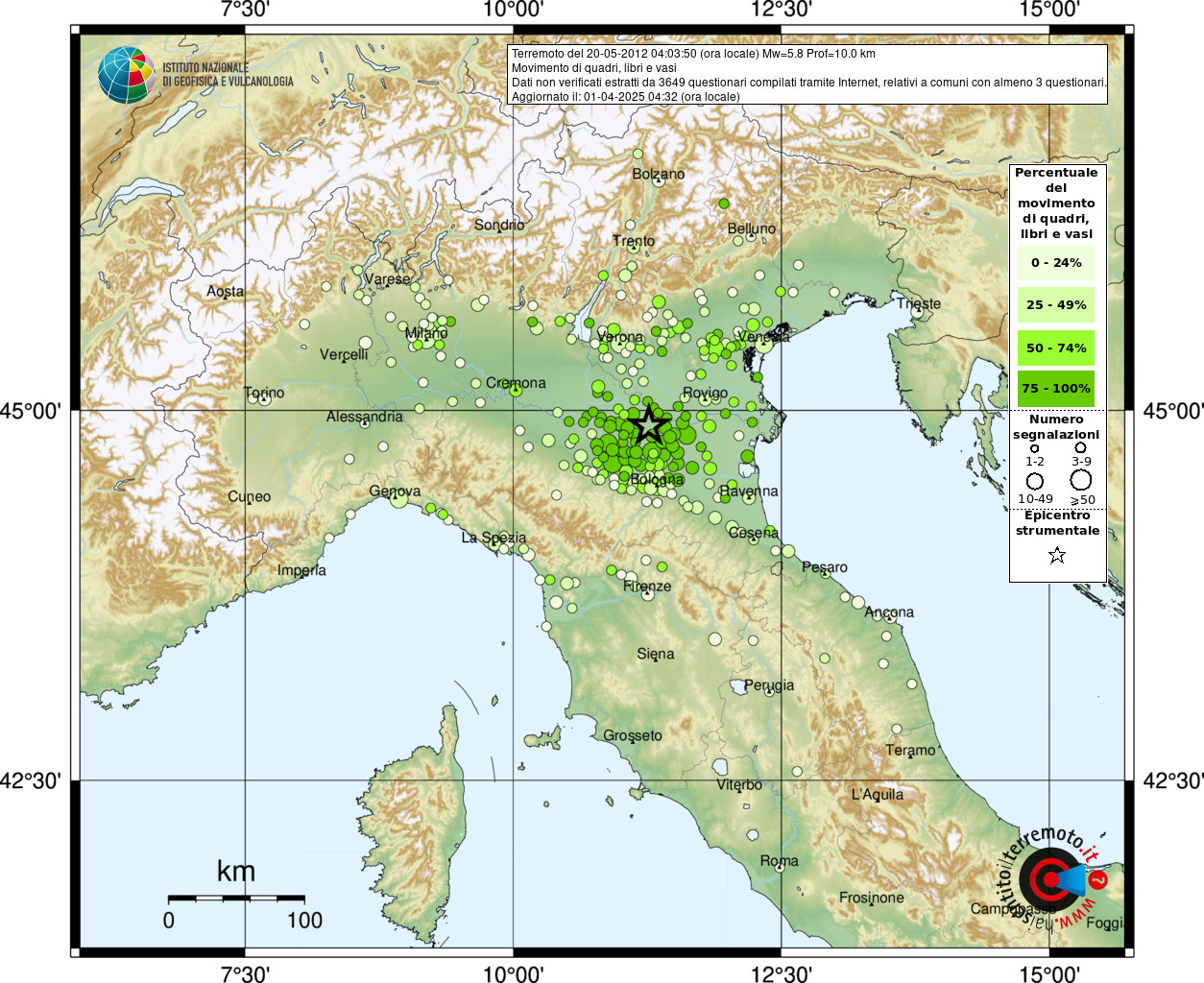The image size is (1204, 983).
Task: Select the 25 - 49% color swatch
Action: [1056, 304]
